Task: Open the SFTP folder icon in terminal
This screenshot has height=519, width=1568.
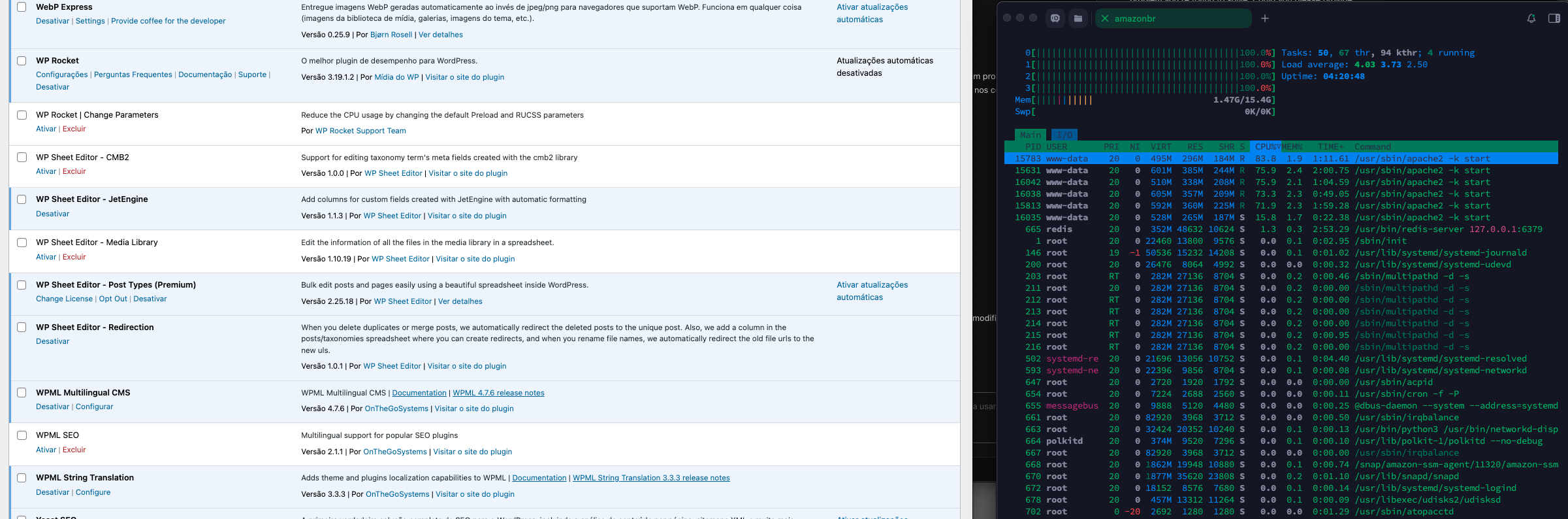Action: [1078, 18]
